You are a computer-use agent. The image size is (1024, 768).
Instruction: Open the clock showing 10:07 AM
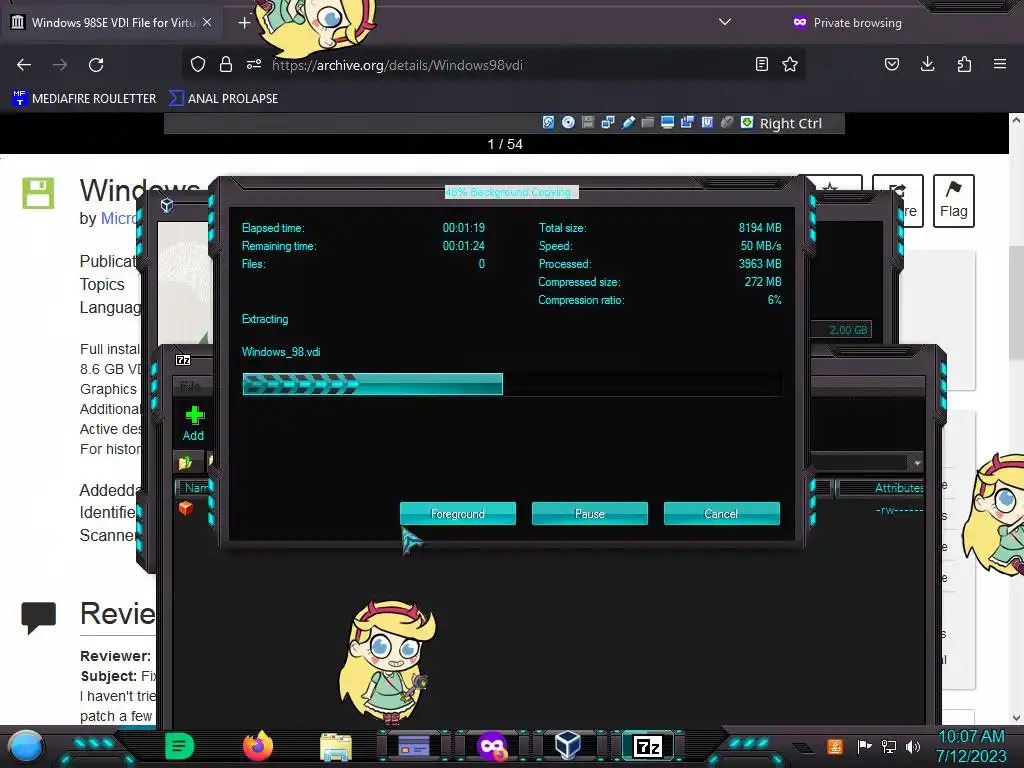click(971, 746)
